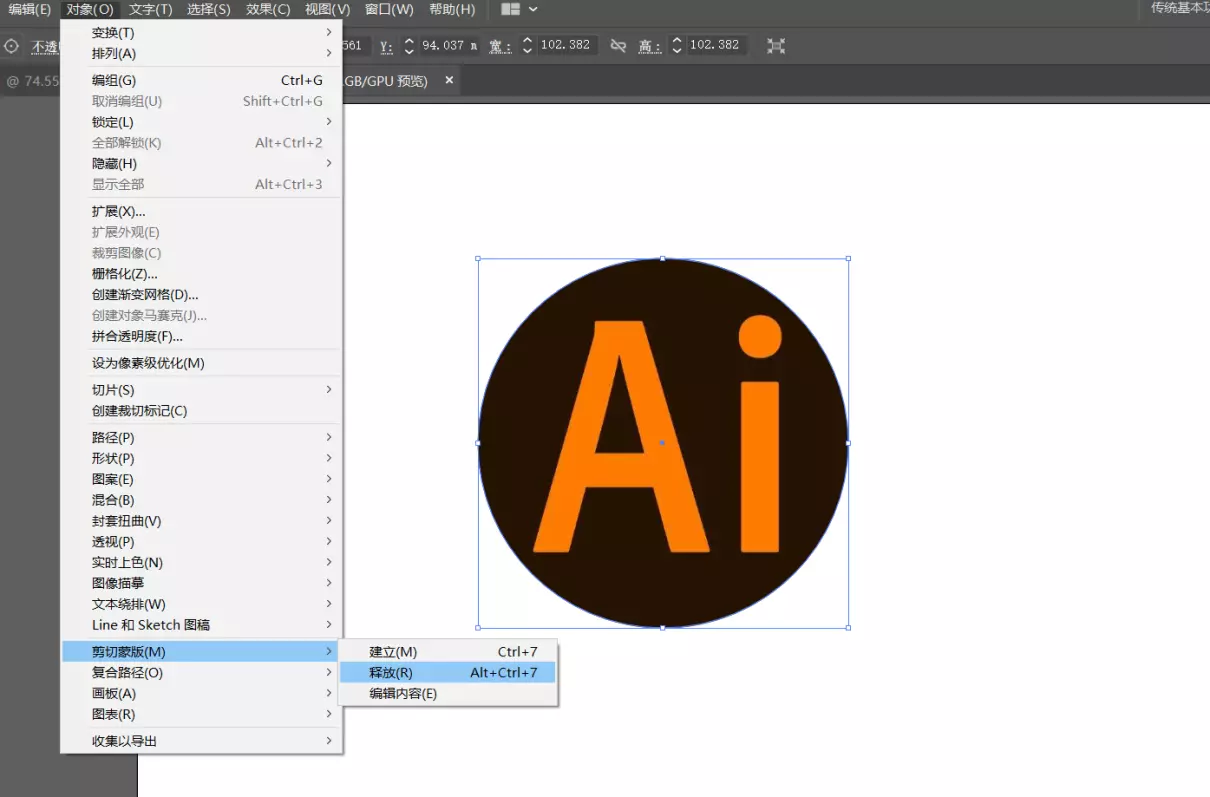Click the target icon at toolbar's left edge

pyautogui.click(x=12, y=46)
